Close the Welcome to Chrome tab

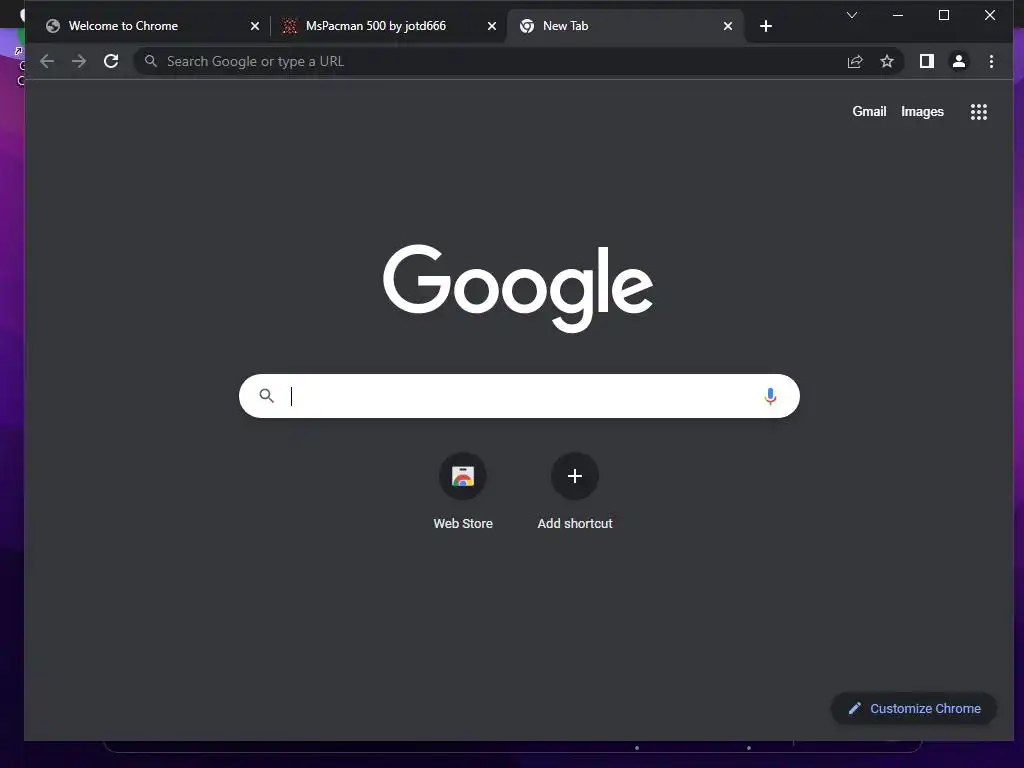(255, 26)
